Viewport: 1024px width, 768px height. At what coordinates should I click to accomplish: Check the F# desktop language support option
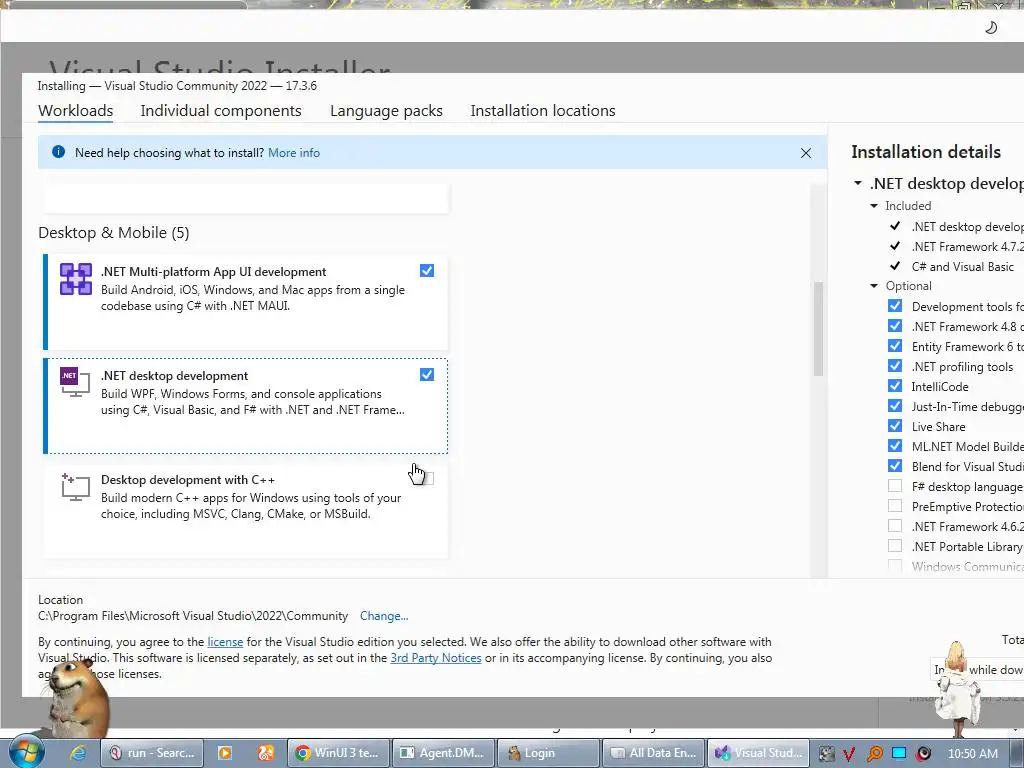[895, 486]
